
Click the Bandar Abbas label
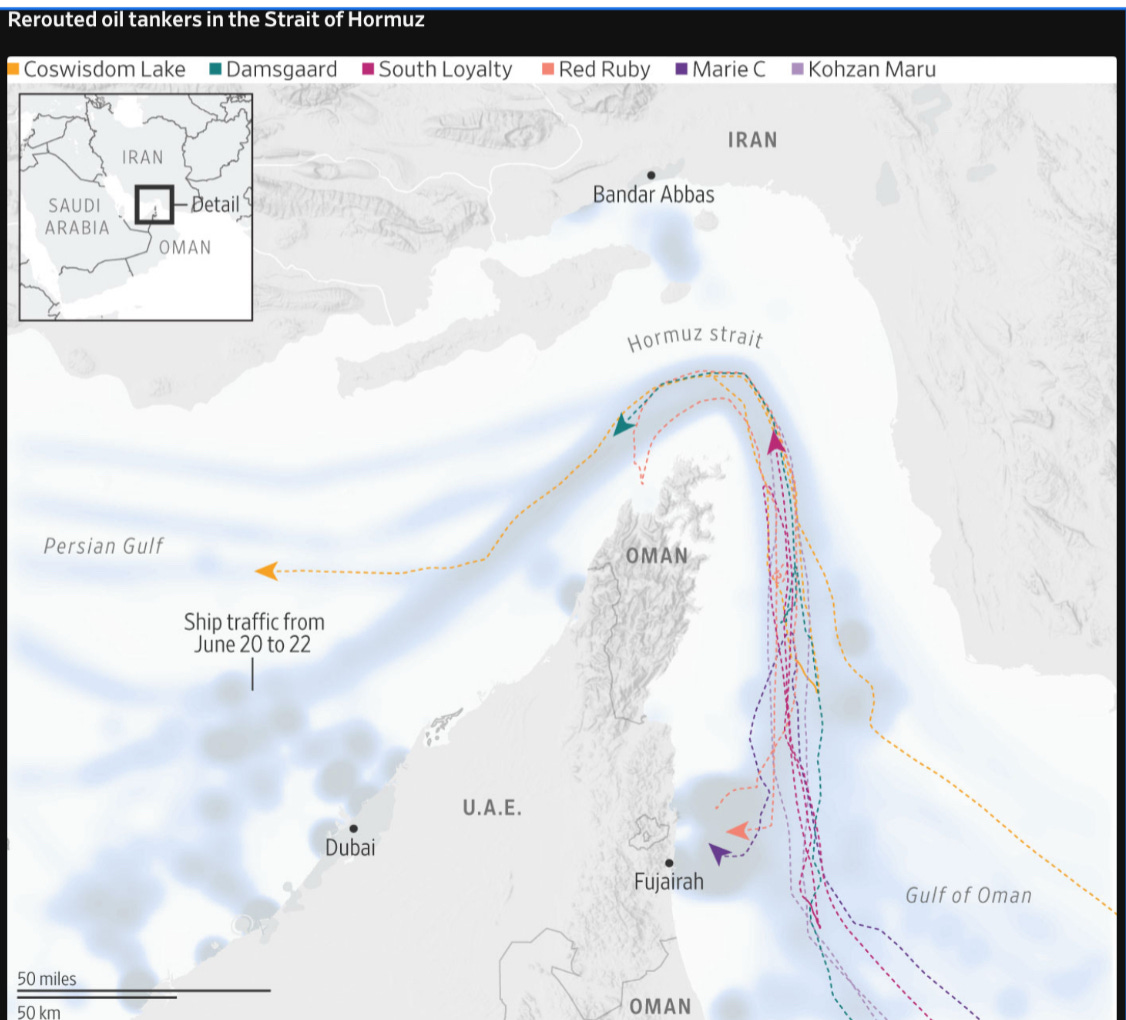(653, 195)
